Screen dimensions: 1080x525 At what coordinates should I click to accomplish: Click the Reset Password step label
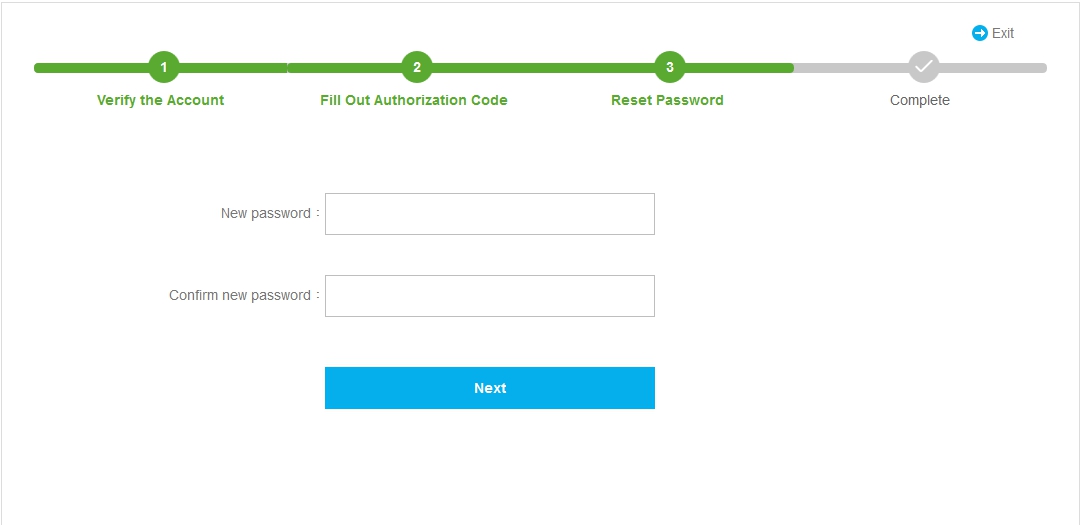click(x=667, y=100)
